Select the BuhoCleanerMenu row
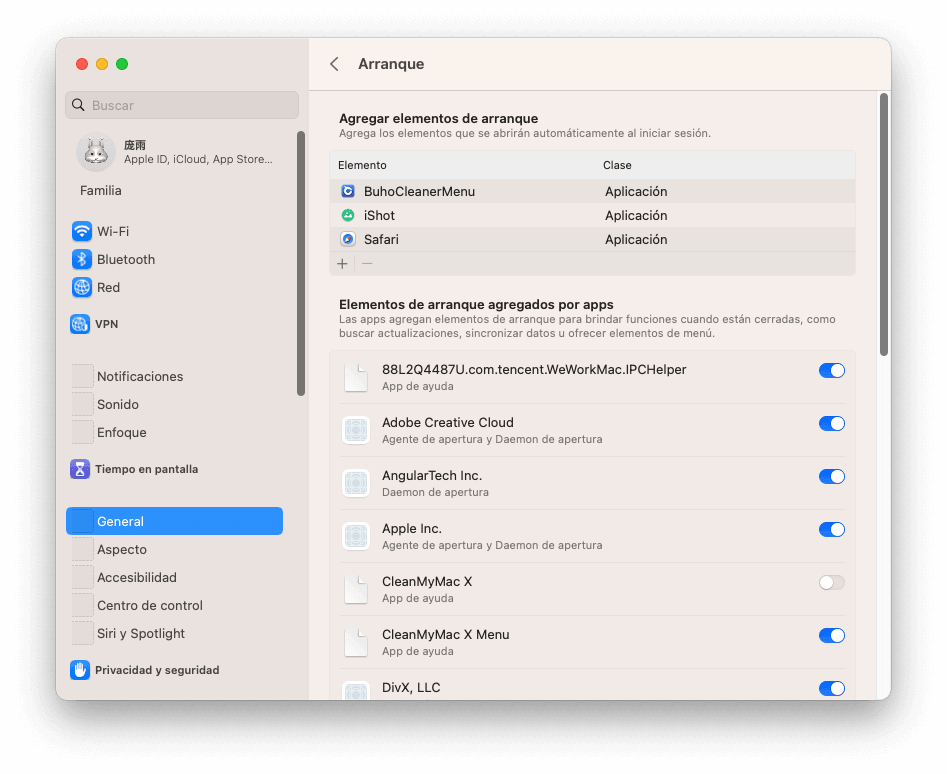 (592, 191)
